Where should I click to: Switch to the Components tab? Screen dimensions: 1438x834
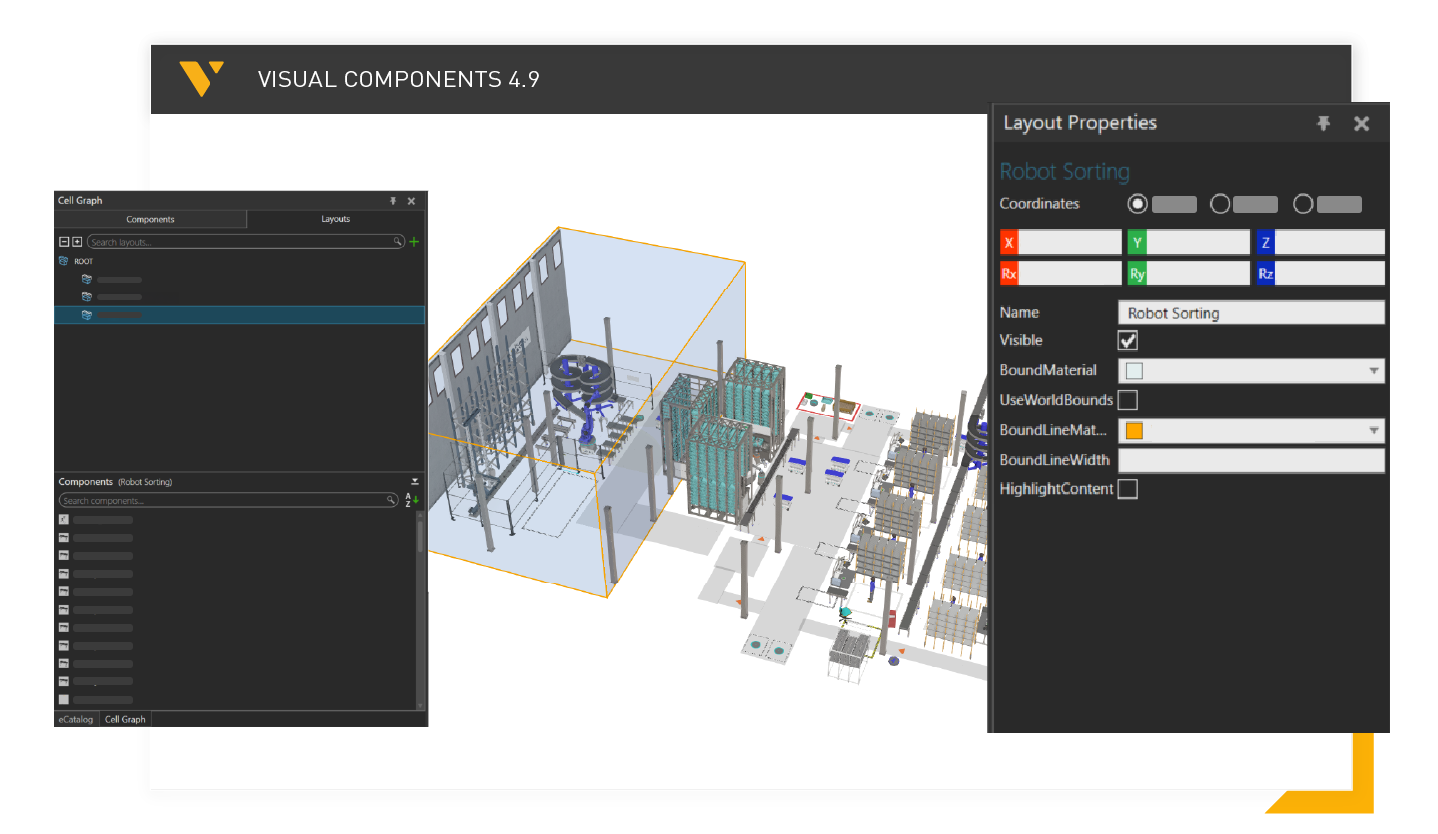[150, 219]
